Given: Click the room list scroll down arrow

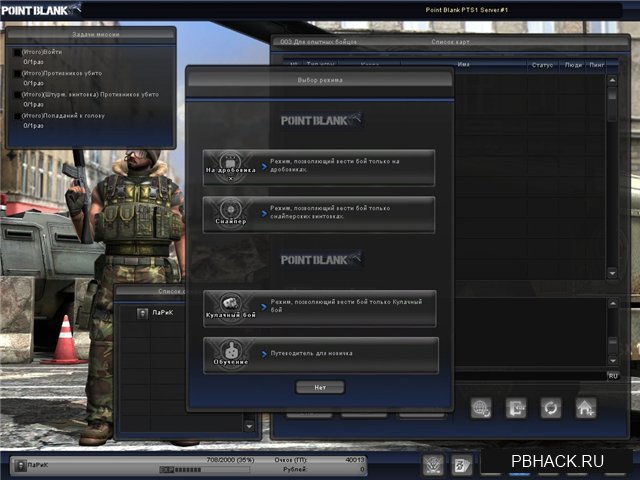Looking at the screenshot, I should (x=612, y=273).
